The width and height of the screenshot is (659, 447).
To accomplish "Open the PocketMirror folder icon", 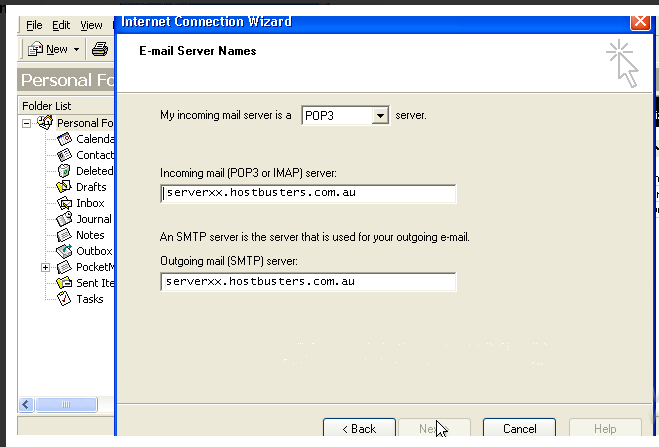I will tap(64, 267).
